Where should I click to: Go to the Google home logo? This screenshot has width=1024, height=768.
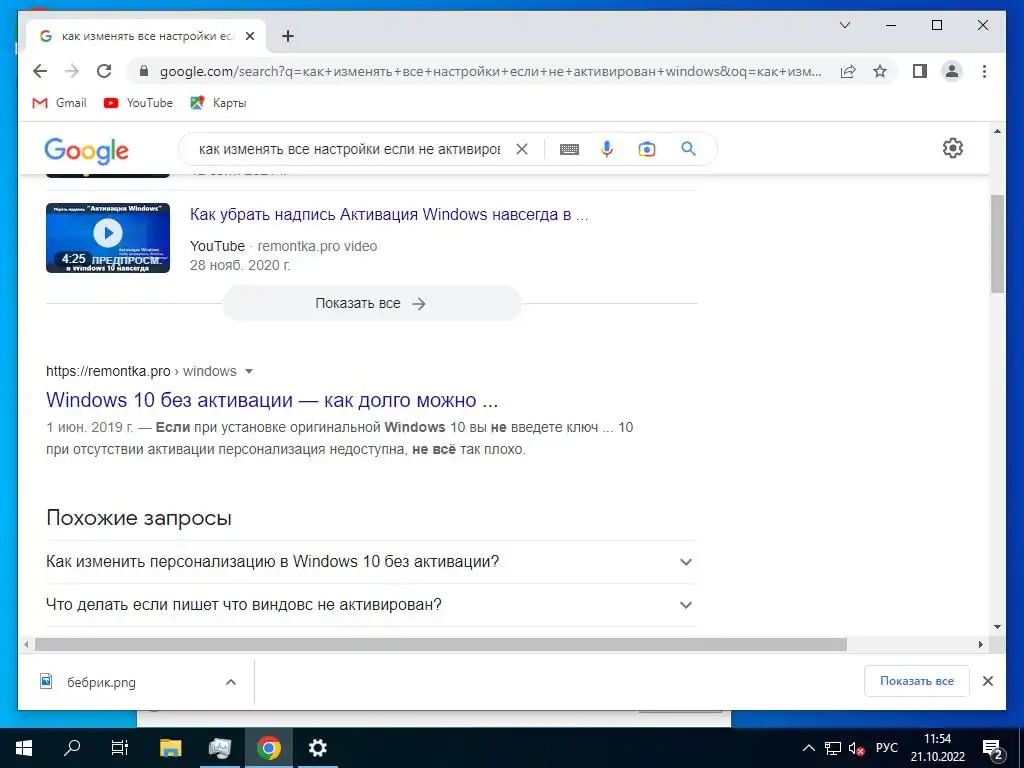86,150
